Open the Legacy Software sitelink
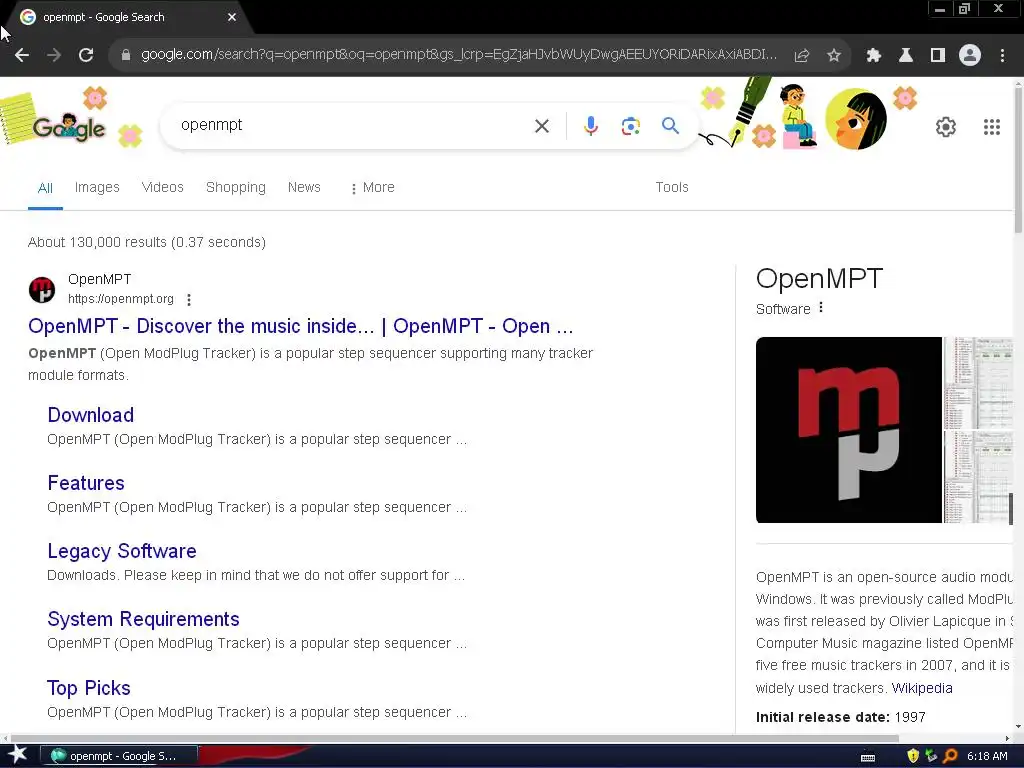Image resolution: width=1024 pixels, height=768 pixels. tap(122, 551)
